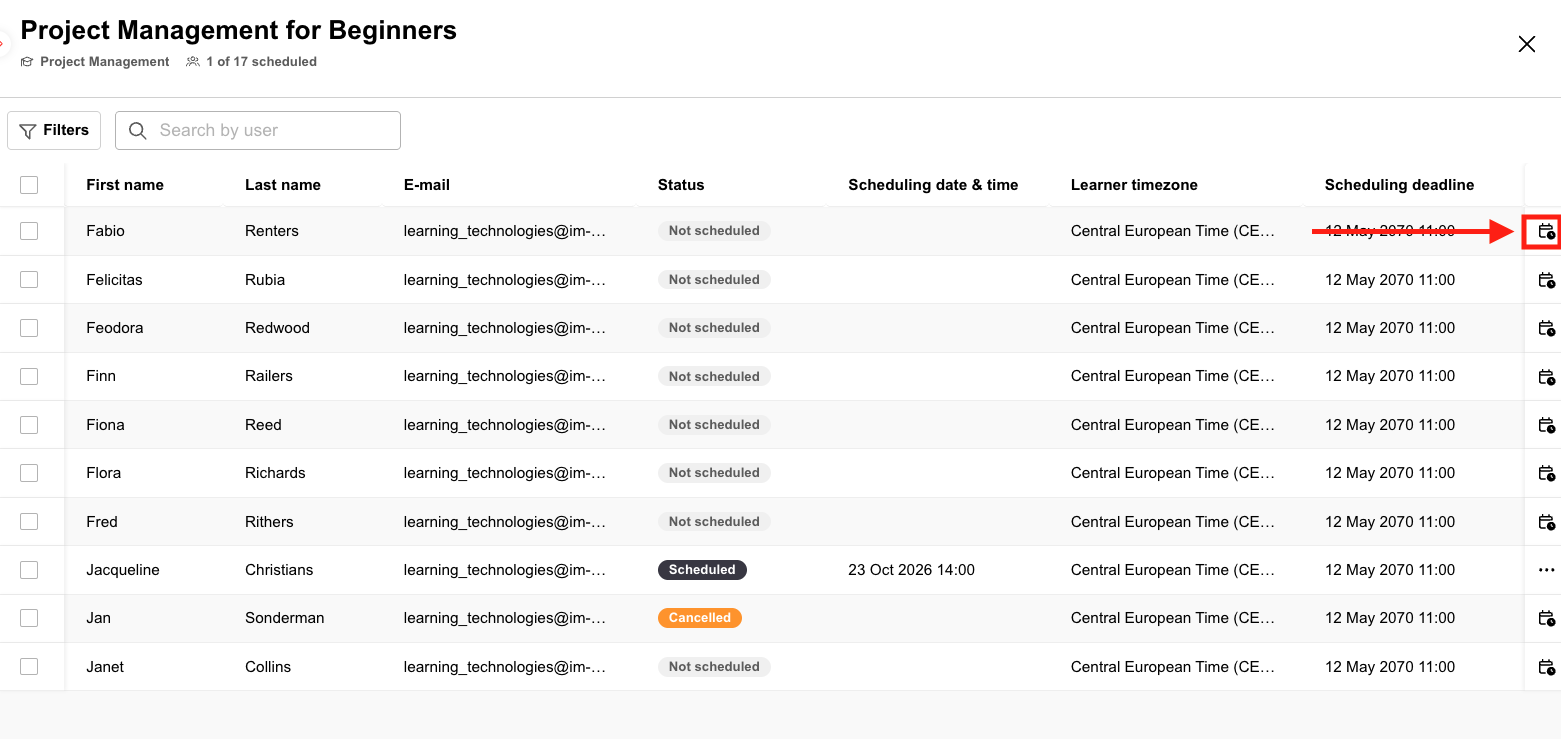Open schedule action for Fabio Renters

(1546, 232)
